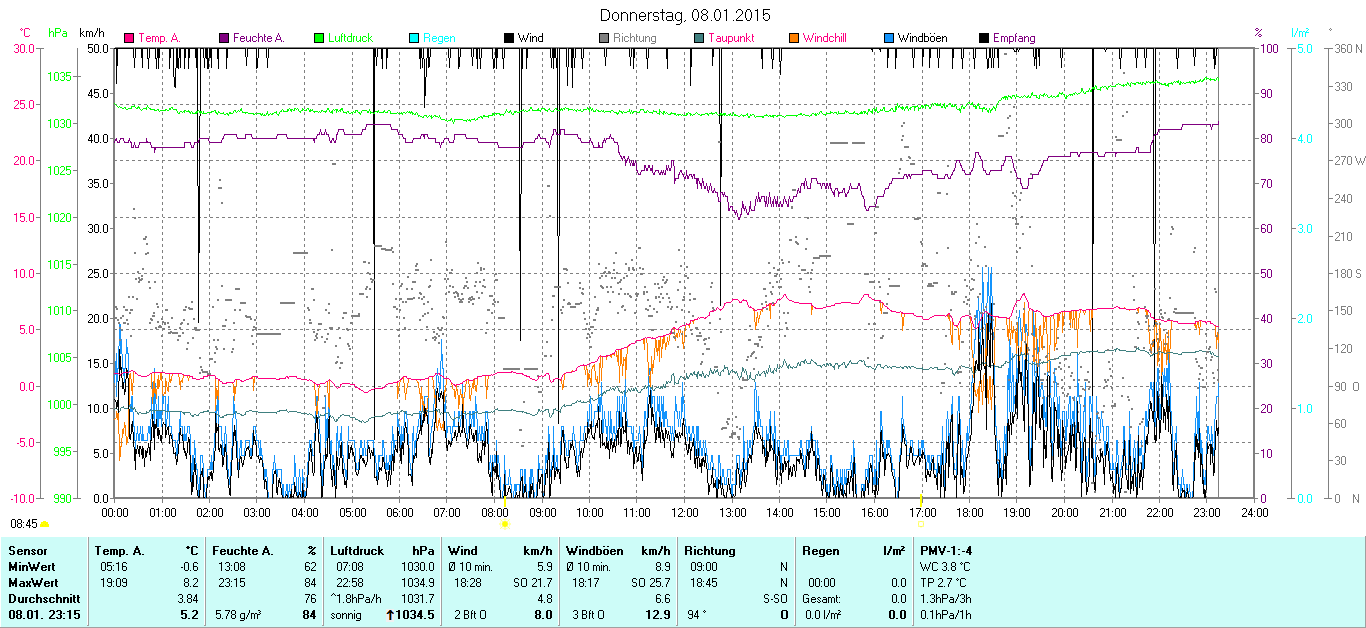Viewport: 1366px width, 628px height.
Task: Click the Durchschnitt row label
Action: (x=42, y=598)
